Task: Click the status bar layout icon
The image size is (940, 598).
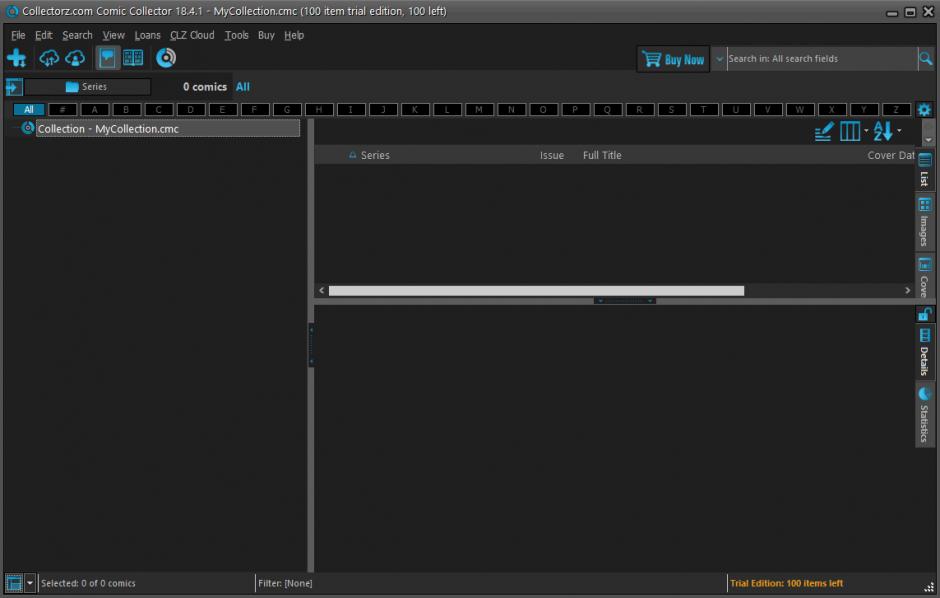Action: point(14,583)
